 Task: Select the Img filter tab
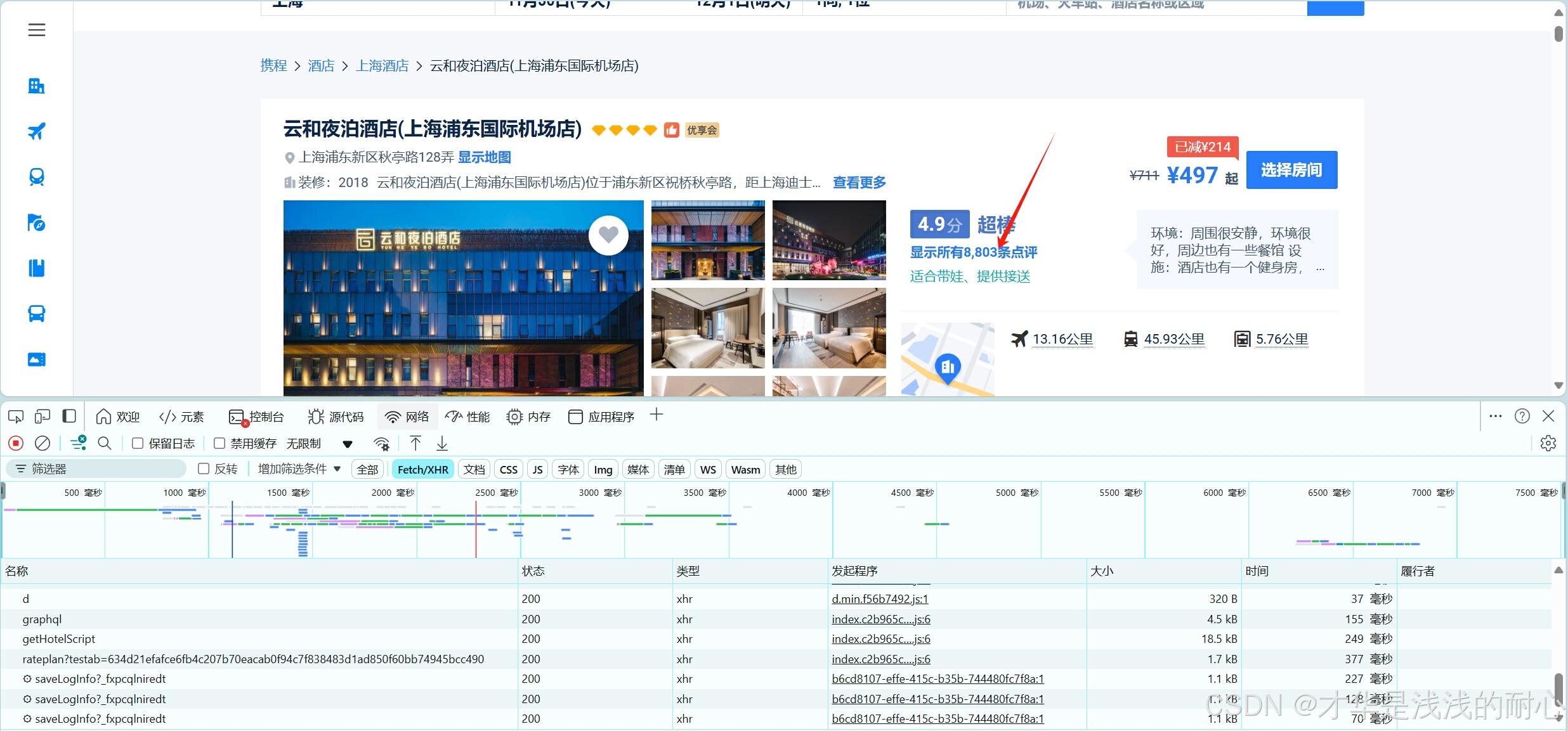pyautogui.click(x=603, y=469)
